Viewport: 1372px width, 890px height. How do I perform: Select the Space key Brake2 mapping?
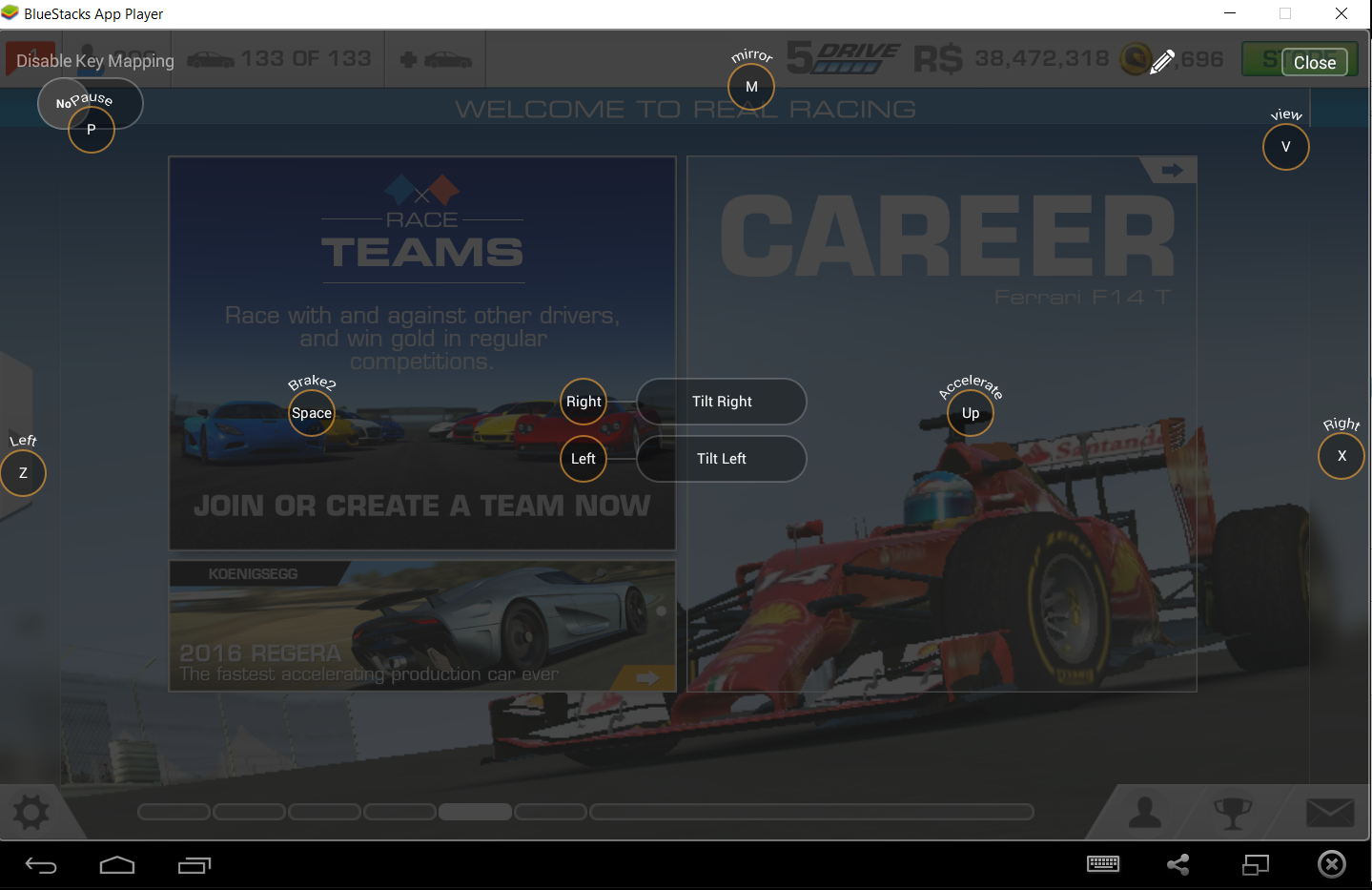pos(312,413)
